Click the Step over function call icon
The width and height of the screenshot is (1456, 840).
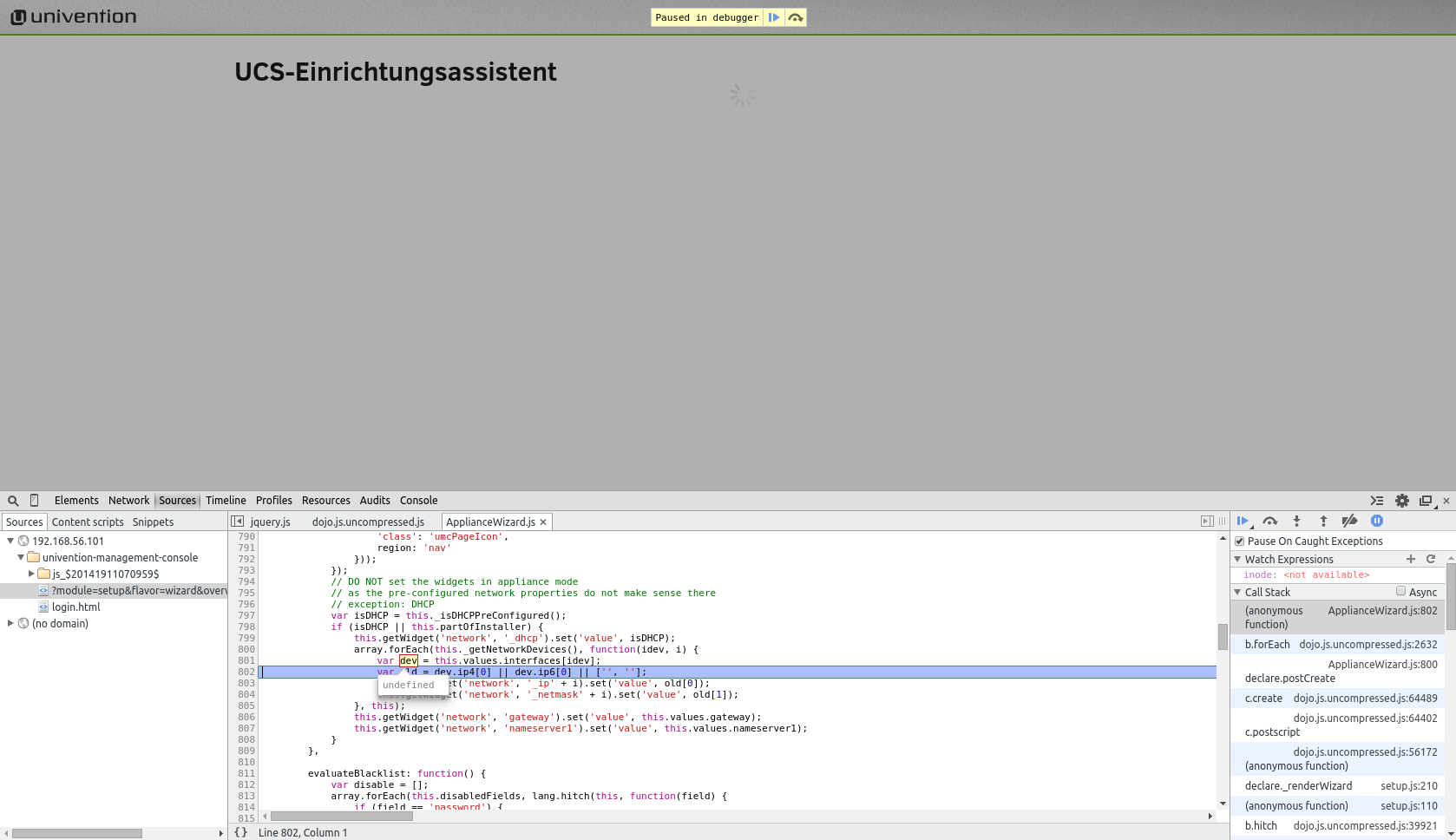point(1270,522)
